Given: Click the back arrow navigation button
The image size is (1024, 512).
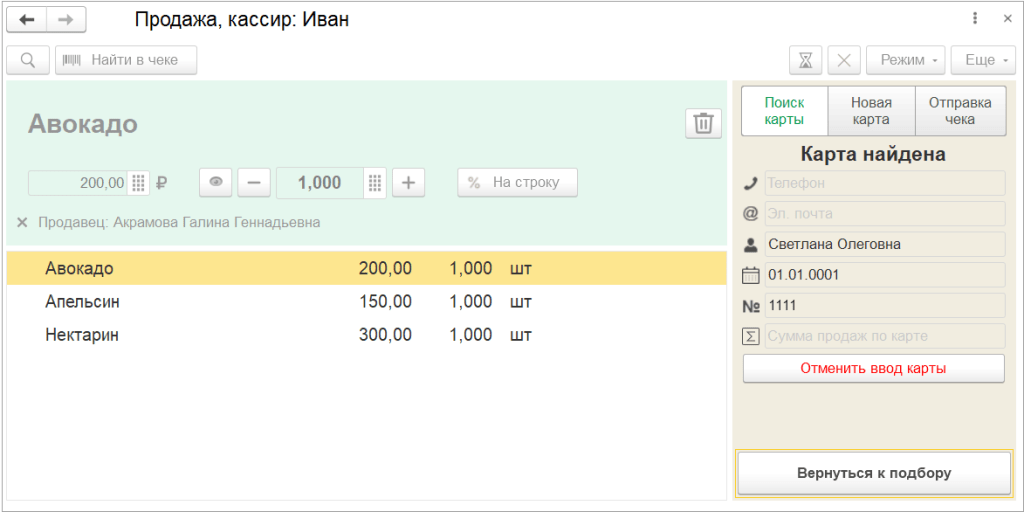Looking at the screenshot, I should [27, 20].
